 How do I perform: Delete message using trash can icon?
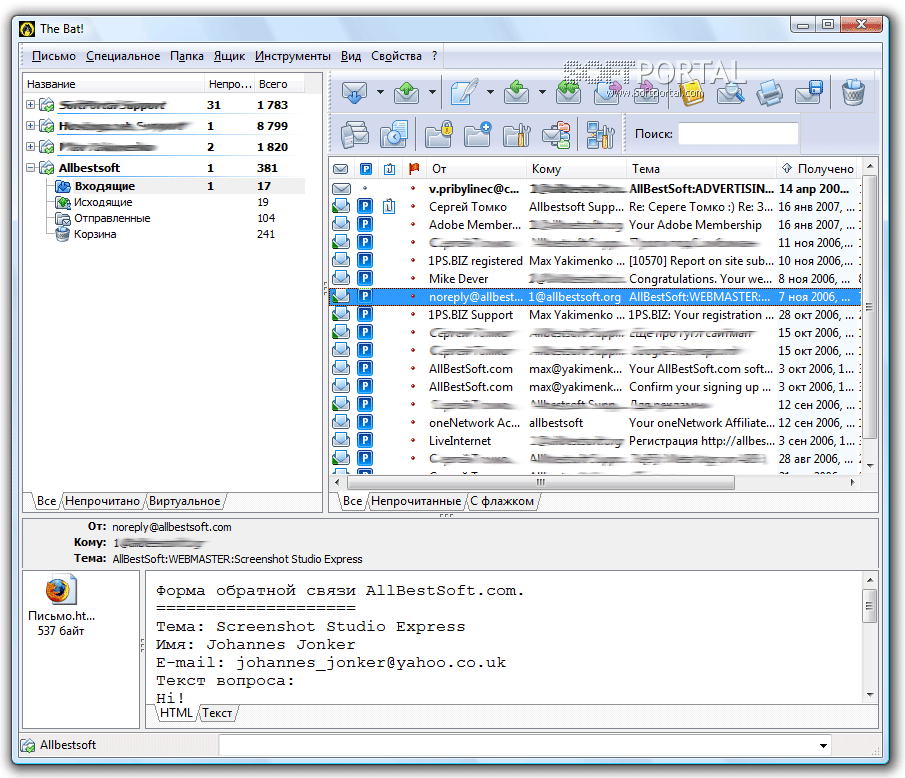pos(853,93)
